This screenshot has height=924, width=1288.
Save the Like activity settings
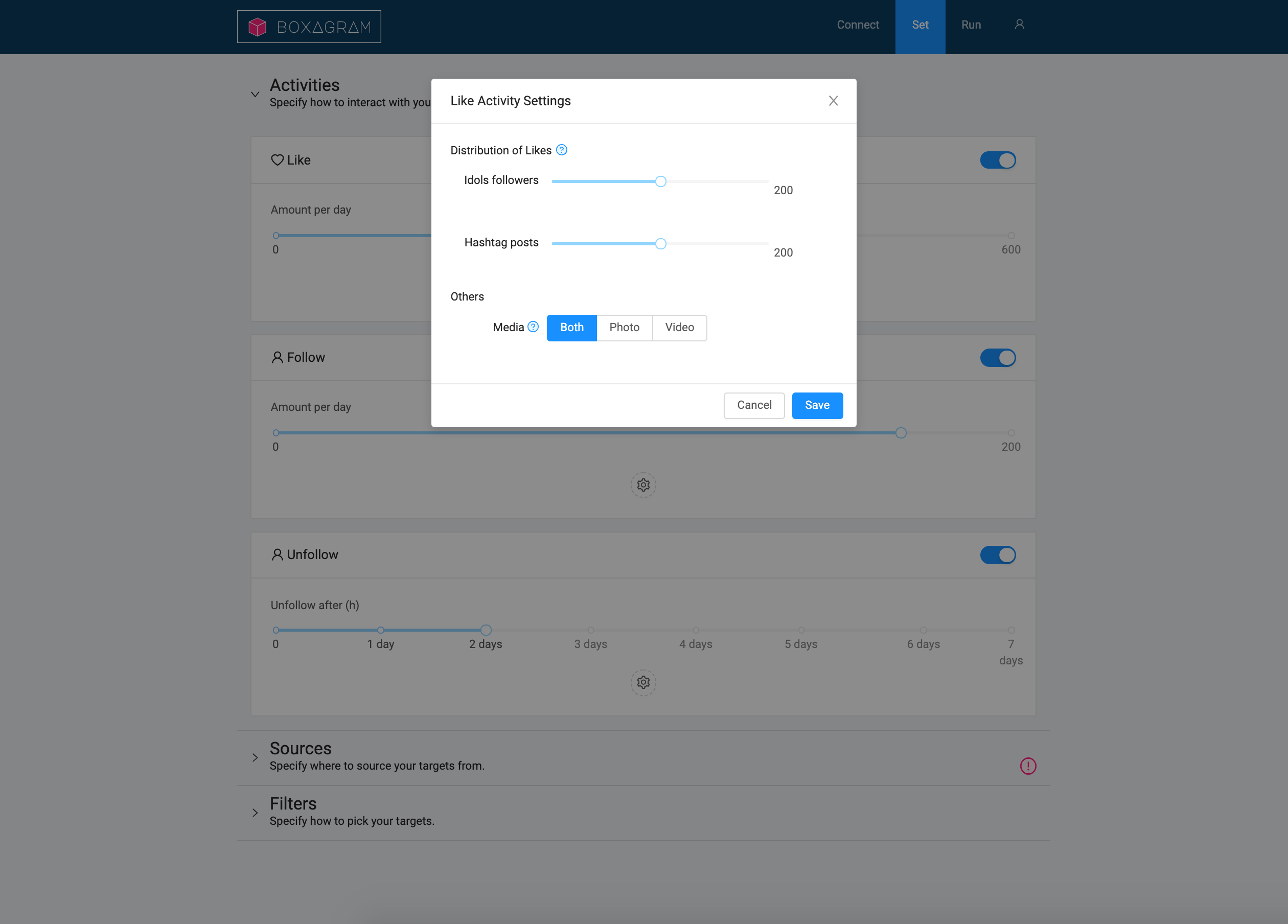(817, 405)
